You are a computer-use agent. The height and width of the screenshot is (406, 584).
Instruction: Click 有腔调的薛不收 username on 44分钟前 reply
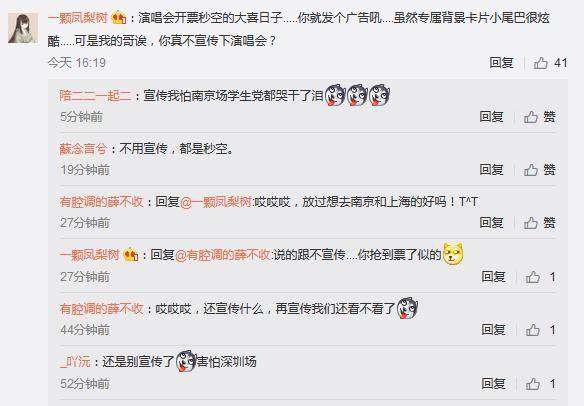[x=101, y=308]
